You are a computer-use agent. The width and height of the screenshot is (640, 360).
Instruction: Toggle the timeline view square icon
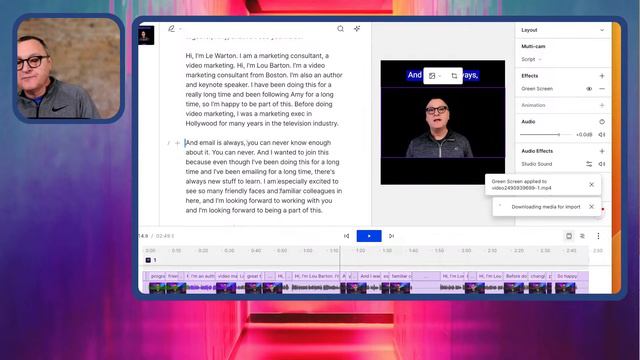[x=569, y=236]
